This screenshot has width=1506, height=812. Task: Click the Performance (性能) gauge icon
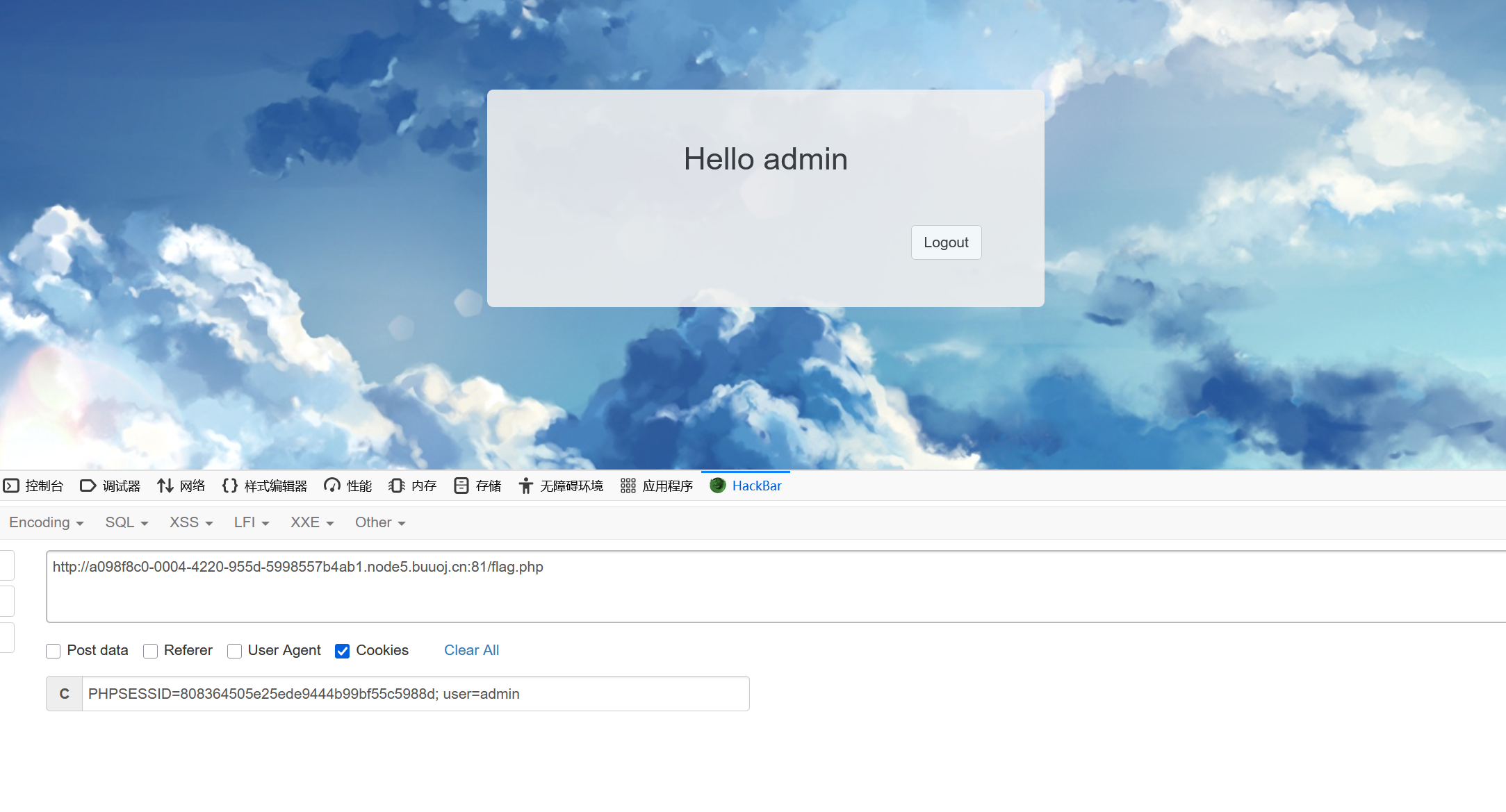pyautogui.click(x=332, y=486)
